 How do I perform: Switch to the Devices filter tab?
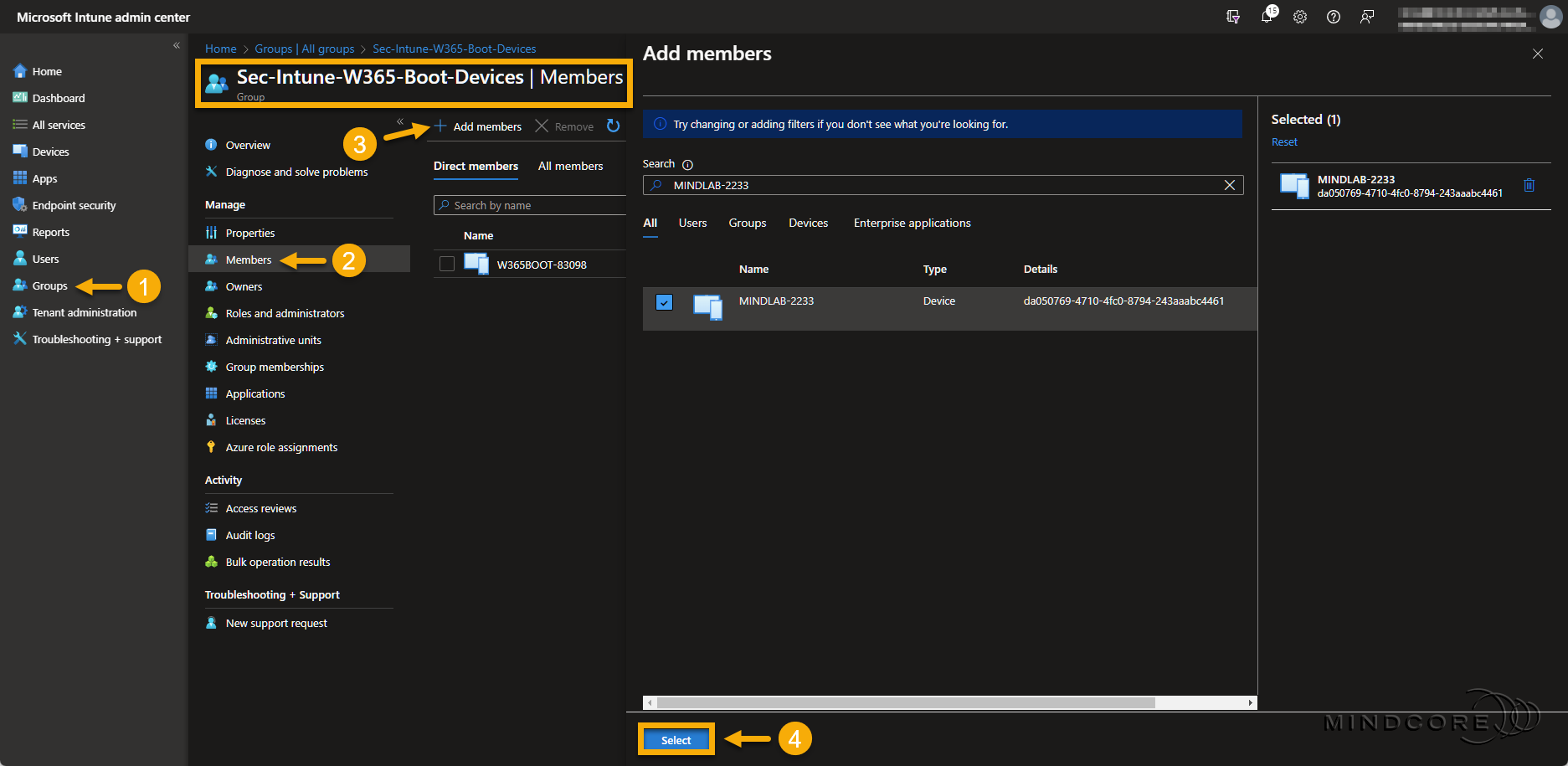tap(808, 224)
